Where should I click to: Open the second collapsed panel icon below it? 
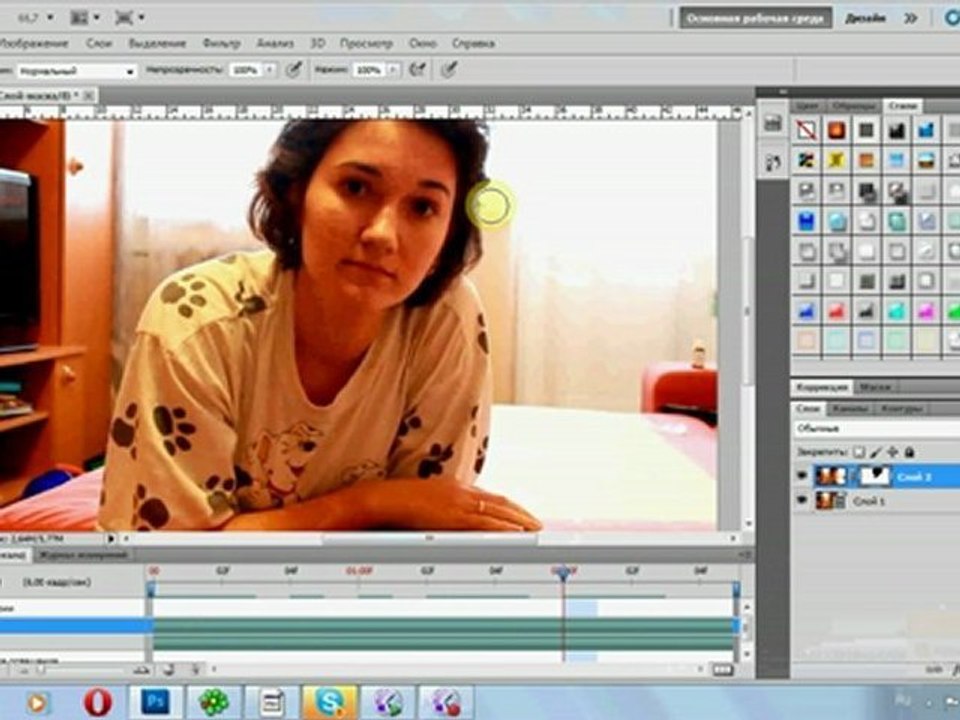[x=773, y=162]
